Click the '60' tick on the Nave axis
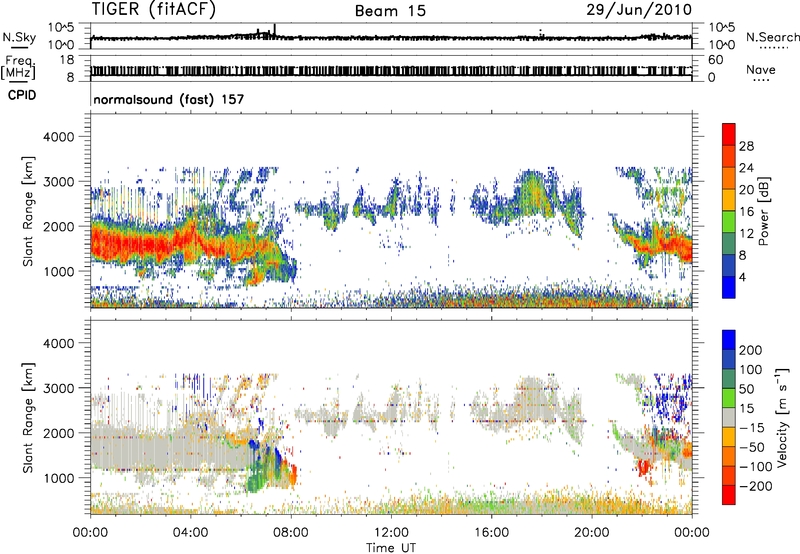 [x=715, y=60]
